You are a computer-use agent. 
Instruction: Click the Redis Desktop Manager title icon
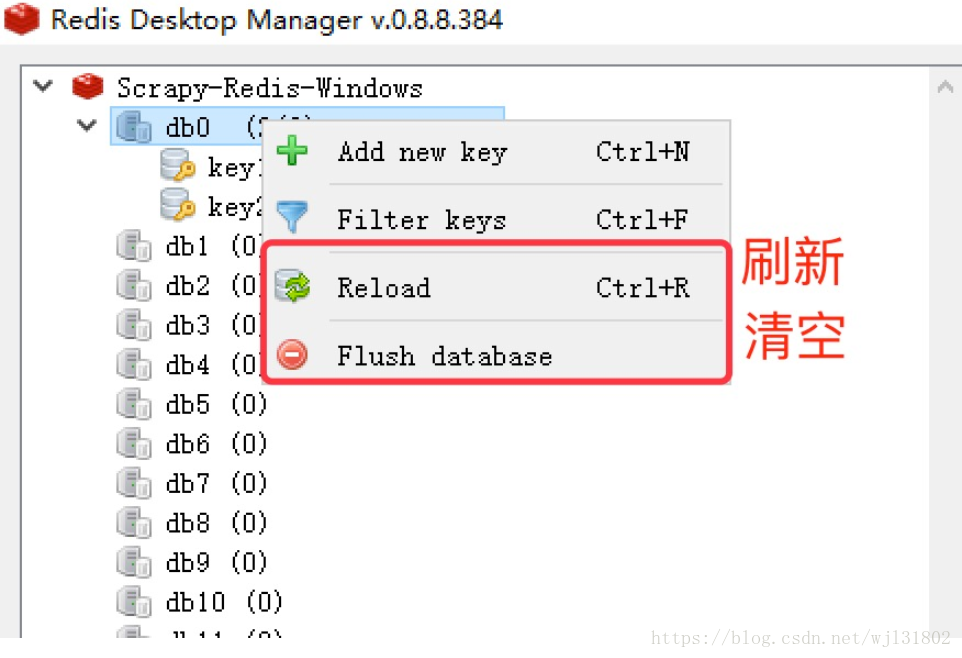pos(22,19)
